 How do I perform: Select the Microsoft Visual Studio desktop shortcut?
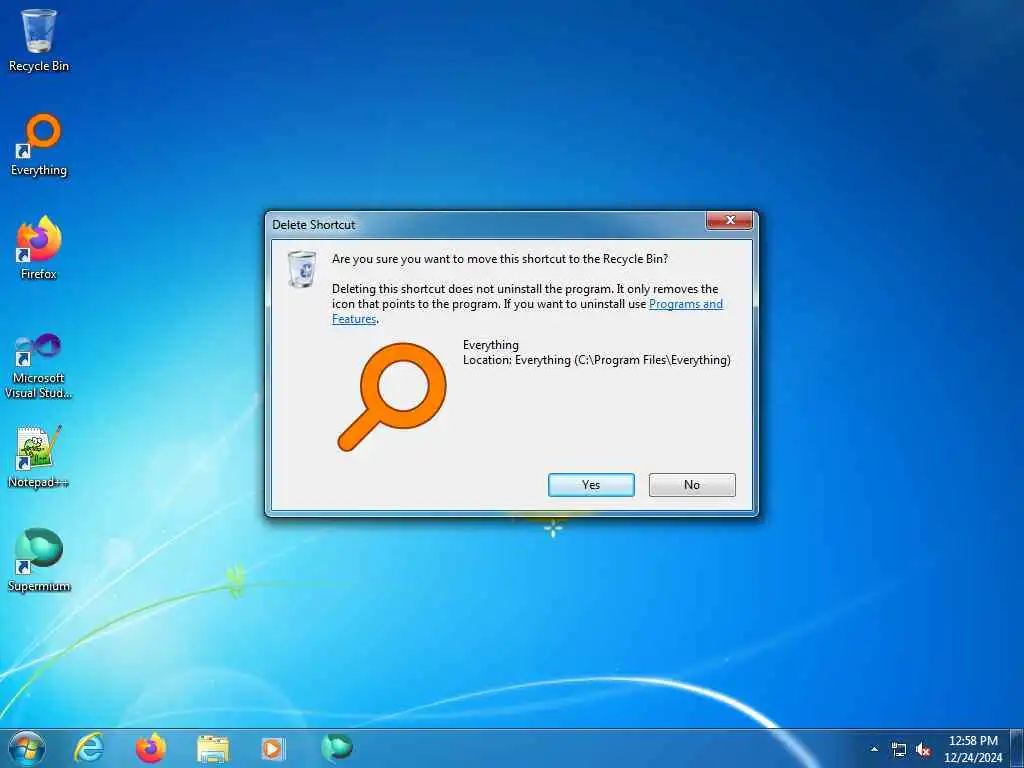point(39,366)
